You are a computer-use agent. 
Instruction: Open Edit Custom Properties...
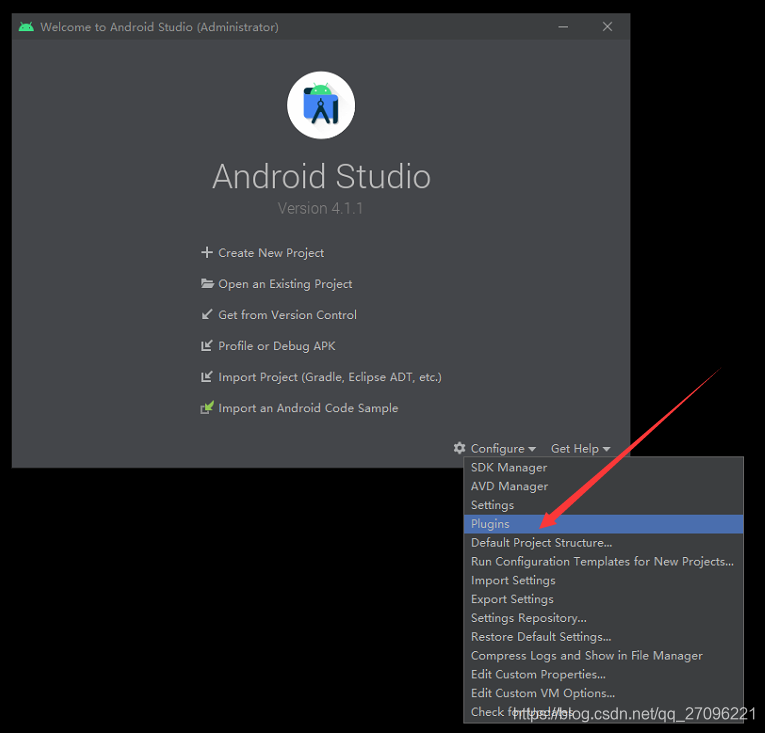pos(603,674)
